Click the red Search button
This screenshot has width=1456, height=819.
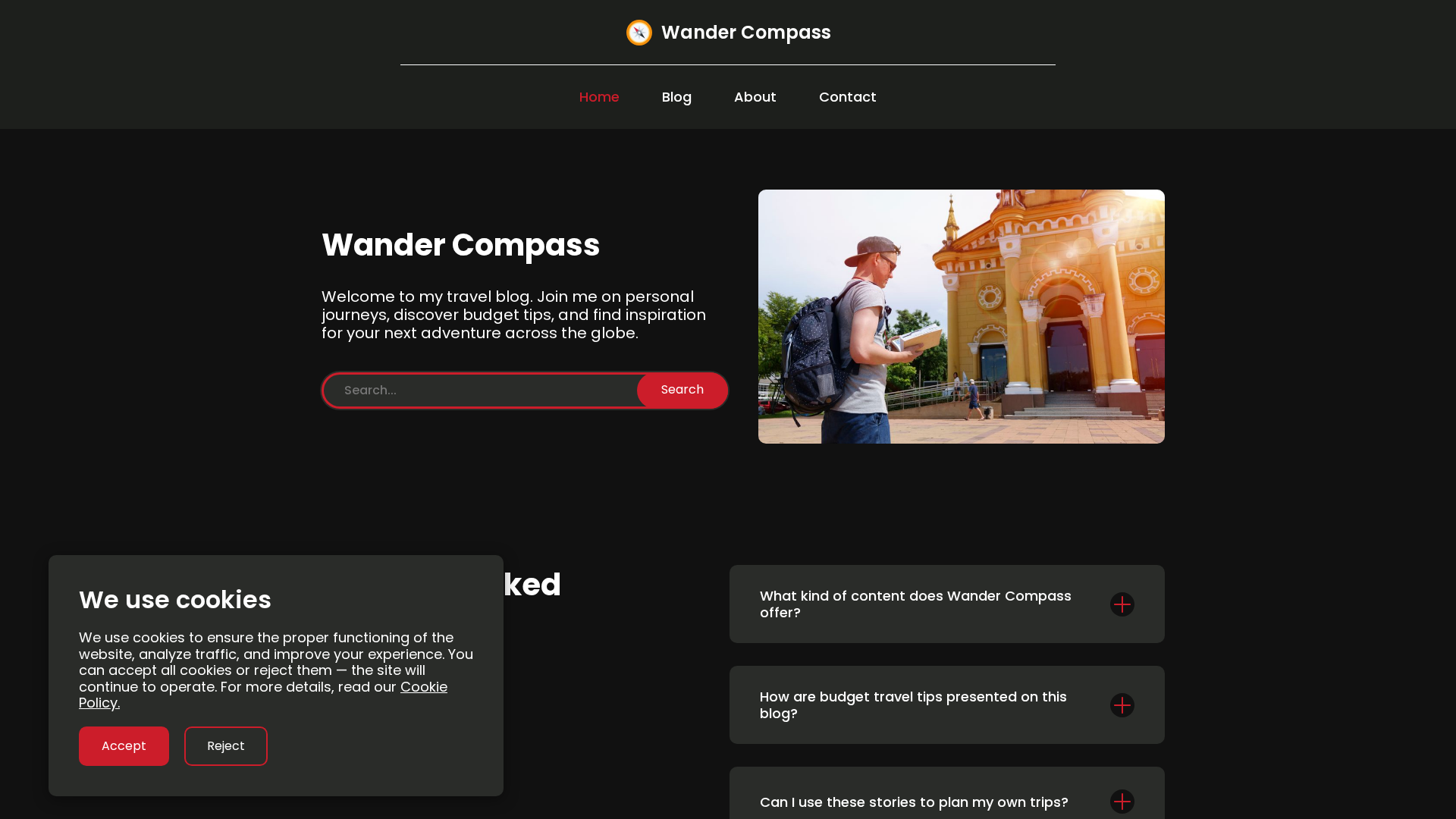click(x=682, y=390)
